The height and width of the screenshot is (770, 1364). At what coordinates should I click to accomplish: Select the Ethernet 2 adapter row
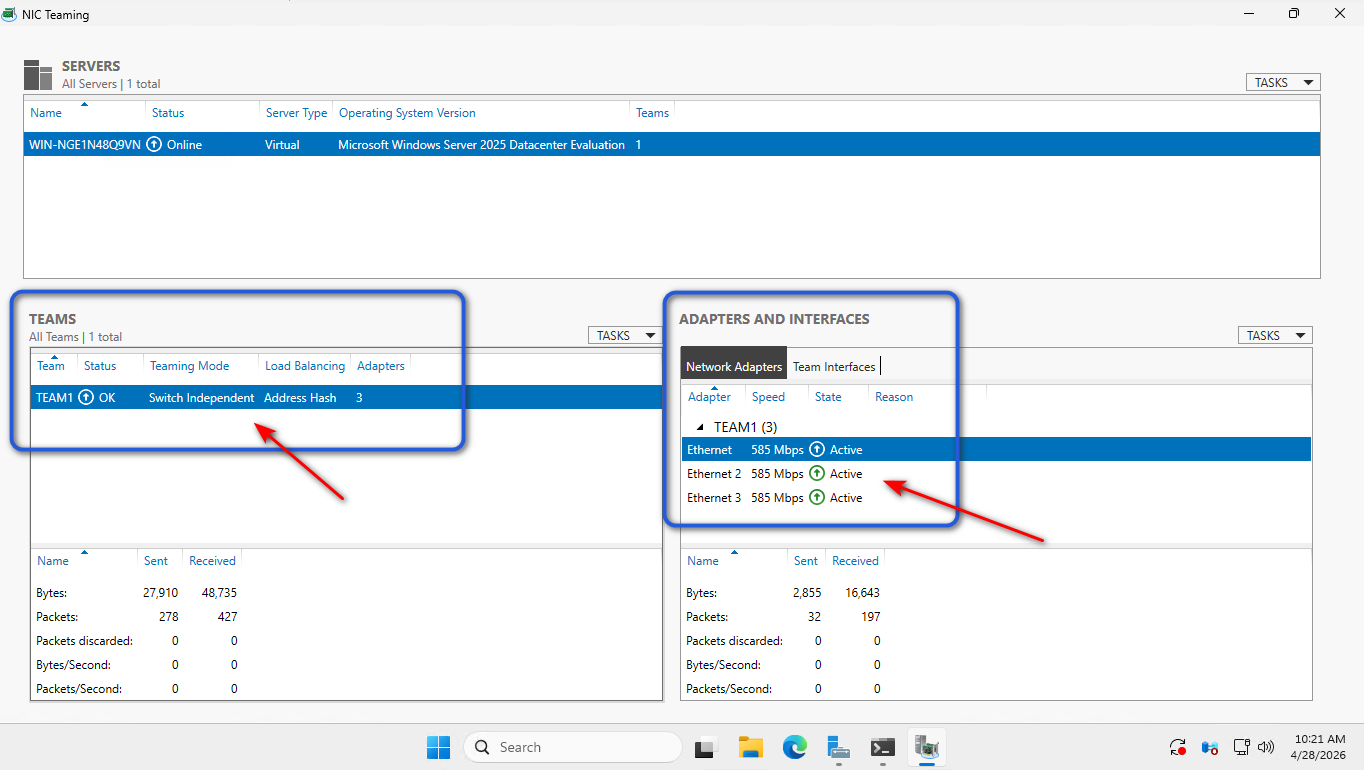(996, 474)
